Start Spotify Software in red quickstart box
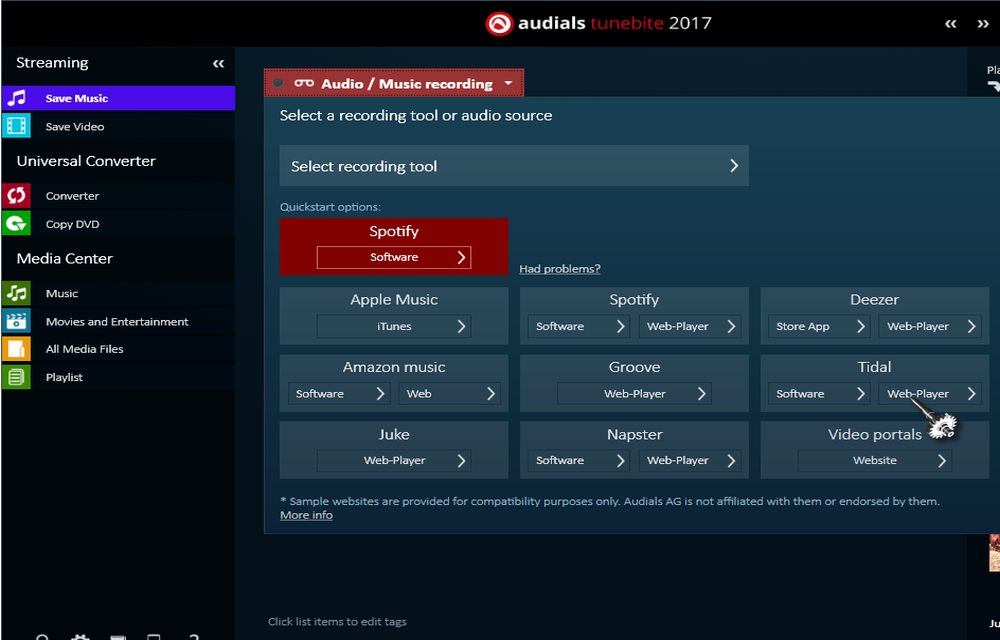This screenshot has height=640, width=1000. [394, 257]
